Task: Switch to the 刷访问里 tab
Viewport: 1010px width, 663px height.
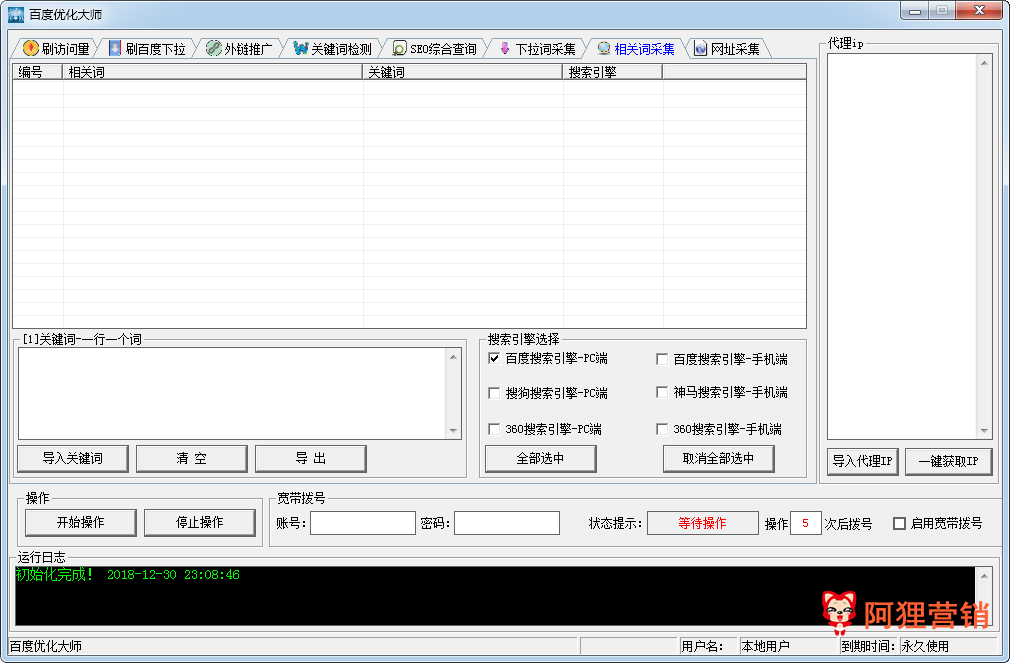Action: pyautogui.click(x=55, y=49)
